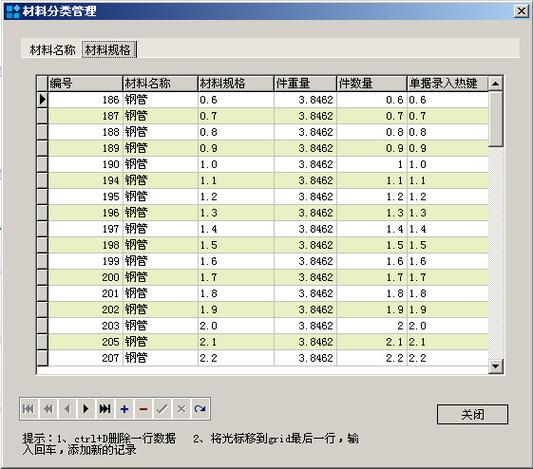Click 材料规格 cell with value 1.5
This screenshot has width=533, height=469.
tap(236, 245)
